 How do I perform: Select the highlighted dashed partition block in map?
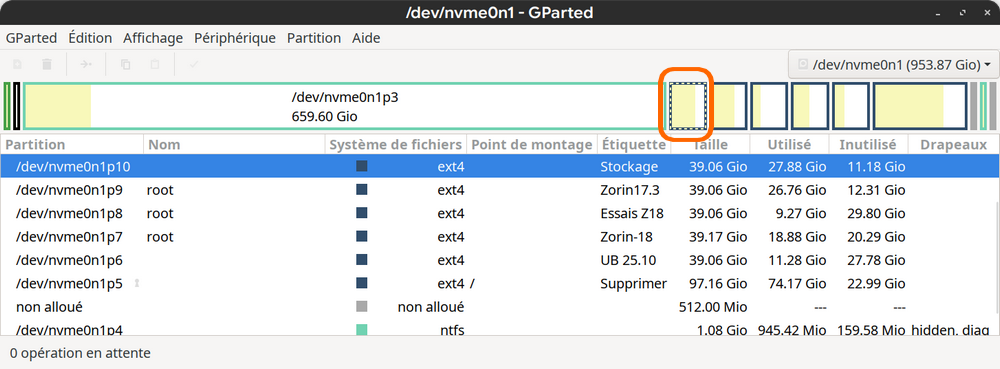point(688,106)
